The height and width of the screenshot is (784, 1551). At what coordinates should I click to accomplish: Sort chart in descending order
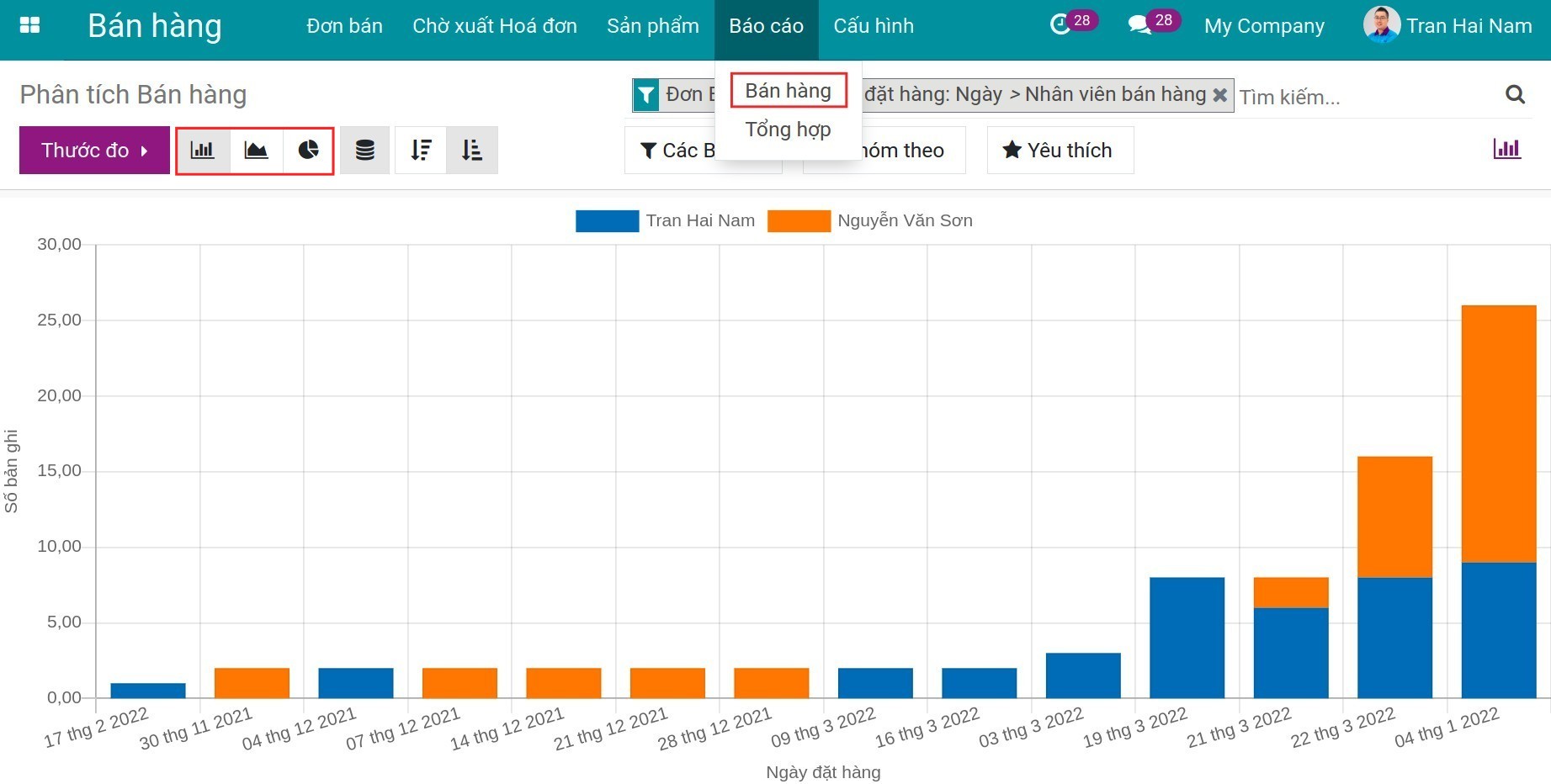pos(421,151)
